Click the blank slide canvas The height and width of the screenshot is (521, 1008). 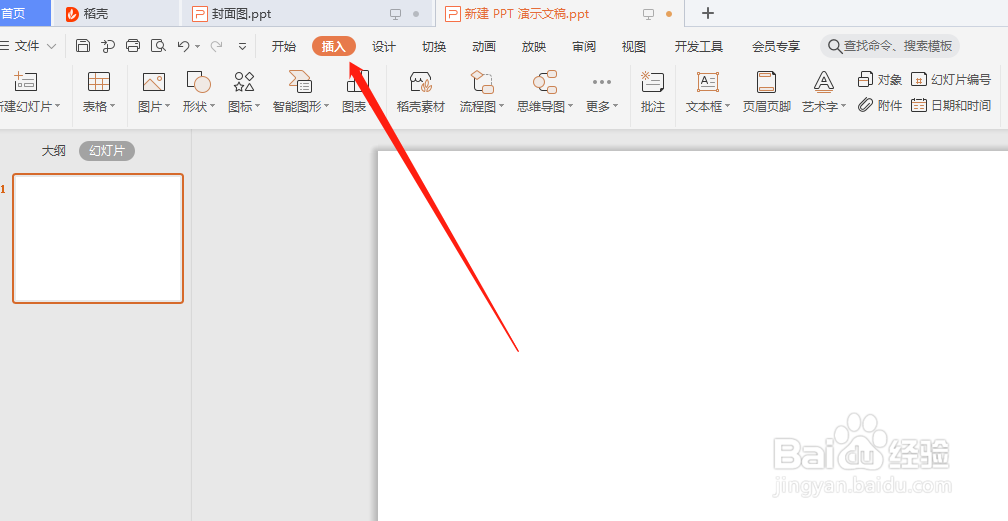[692, 336]
